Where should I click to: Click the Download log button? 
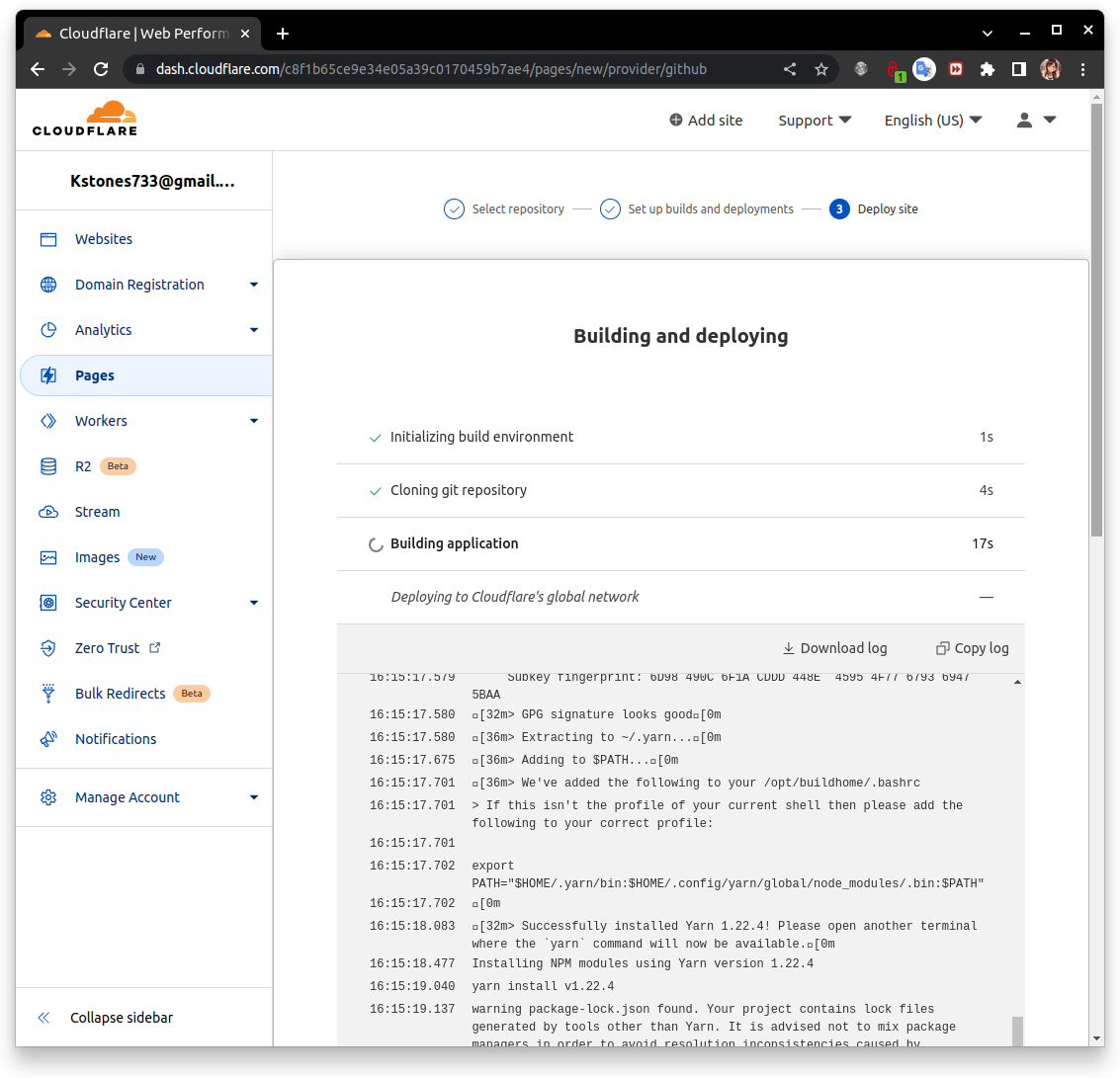click(x=835, y=647)
